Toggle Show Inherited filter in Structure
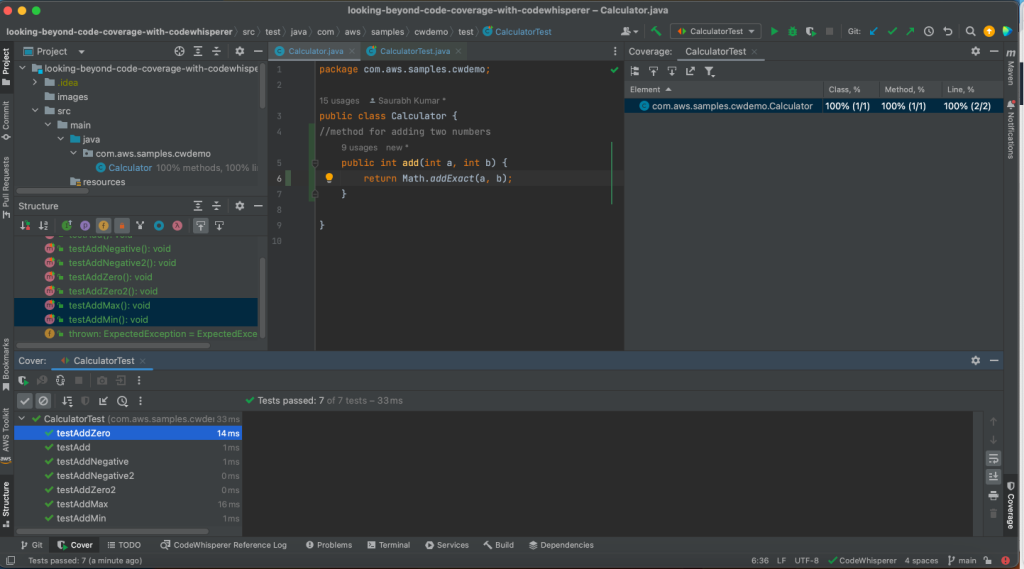This screenshot has height=569, width=1024. (140, 225)
